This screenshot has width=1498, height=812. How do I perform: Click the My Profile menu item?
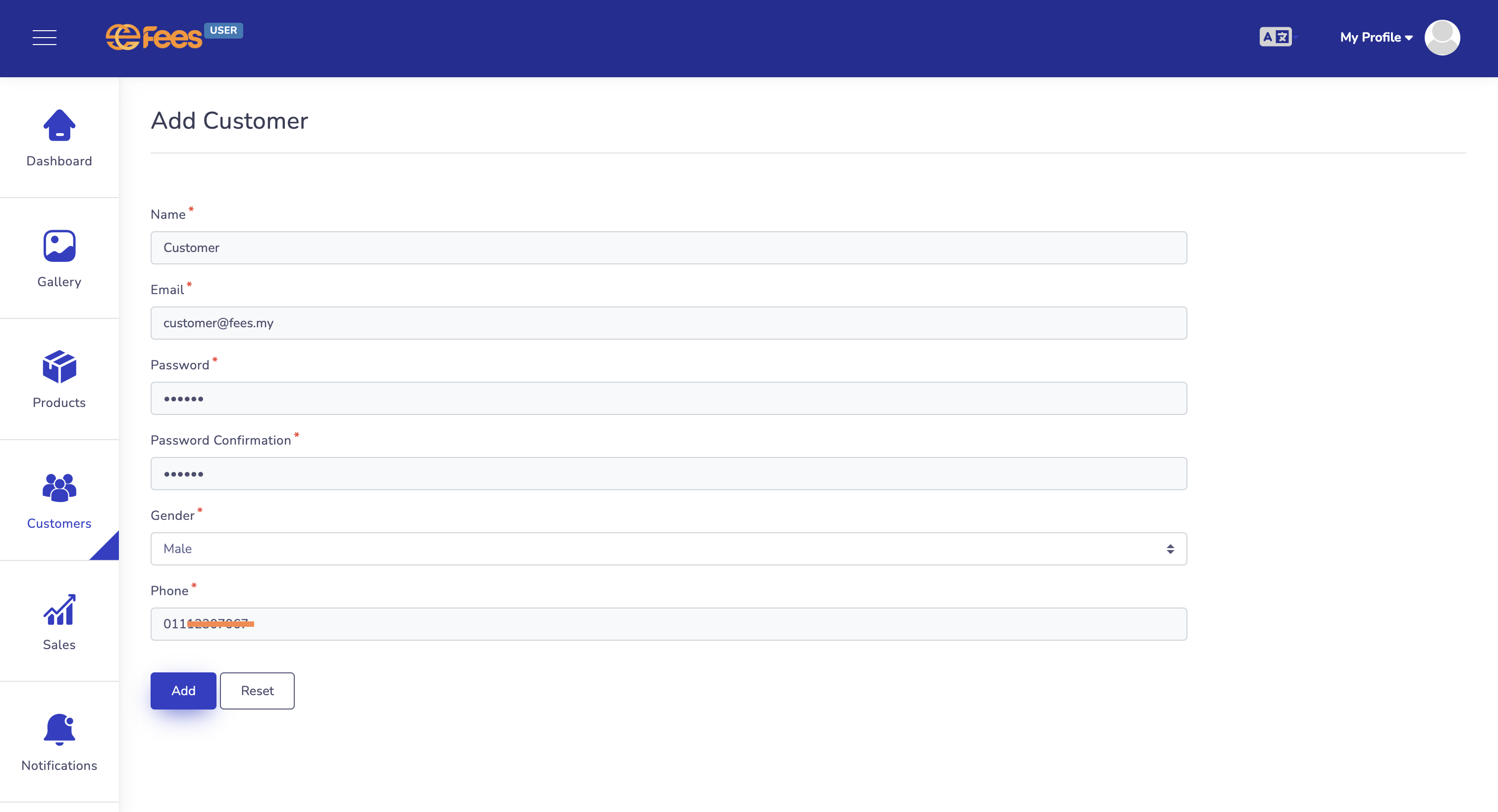tap(1375, 38)
